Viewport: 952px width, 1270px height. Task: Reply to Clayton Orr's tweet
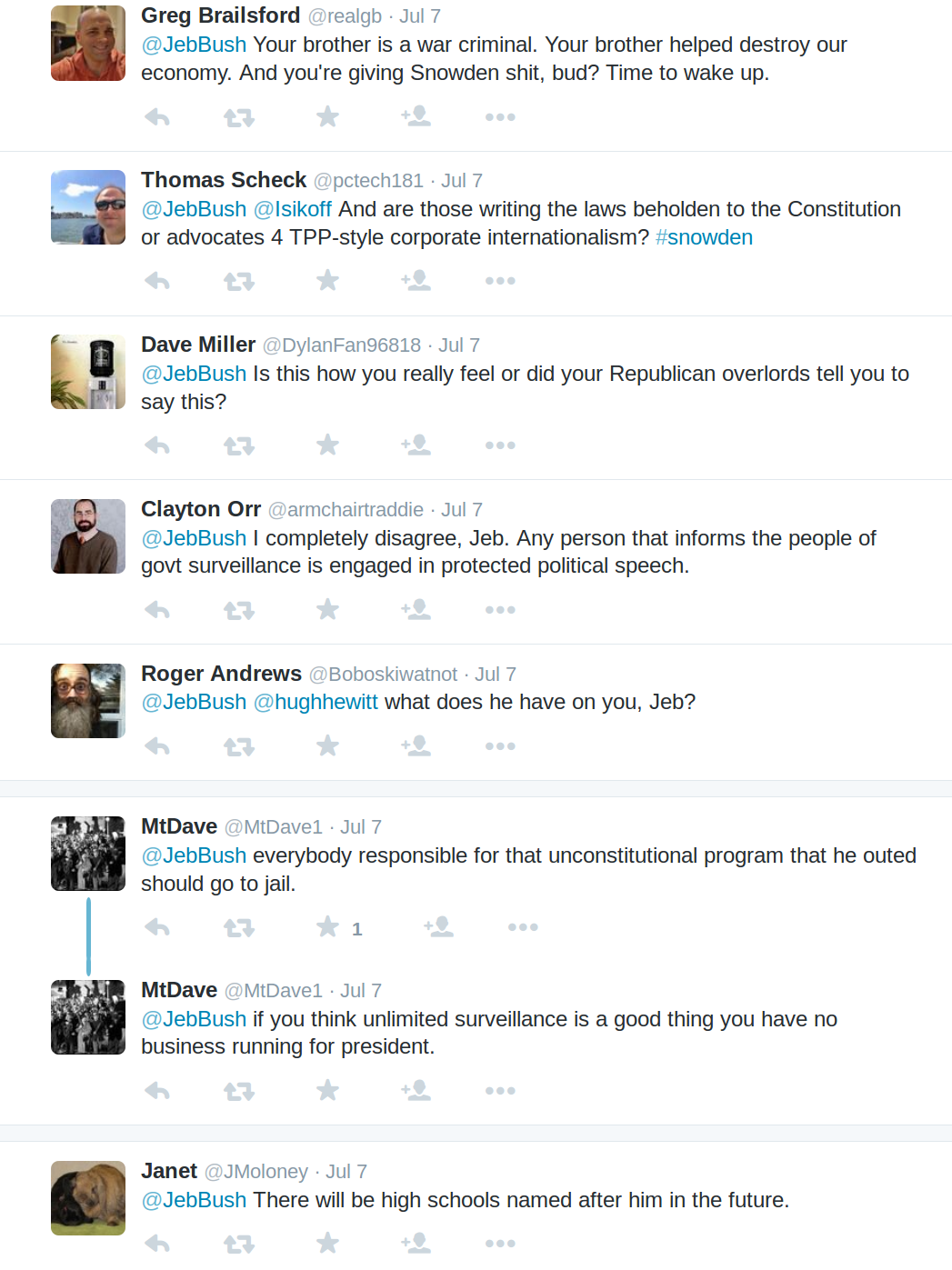pyautogui.click(x=157, y=610)
